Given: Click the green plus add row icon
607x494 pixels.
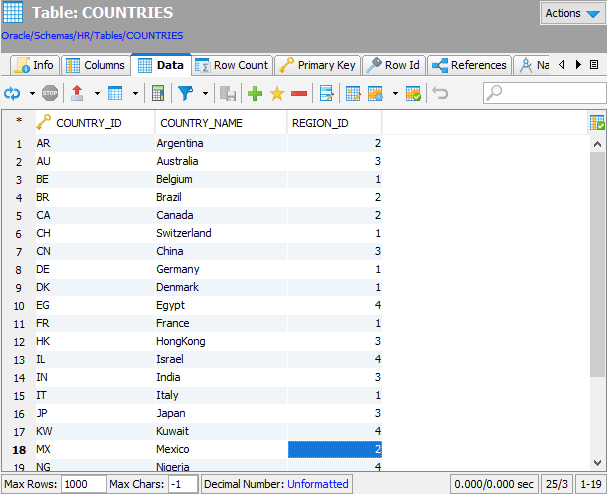Looking at the screenshot, I should point(254,93).
